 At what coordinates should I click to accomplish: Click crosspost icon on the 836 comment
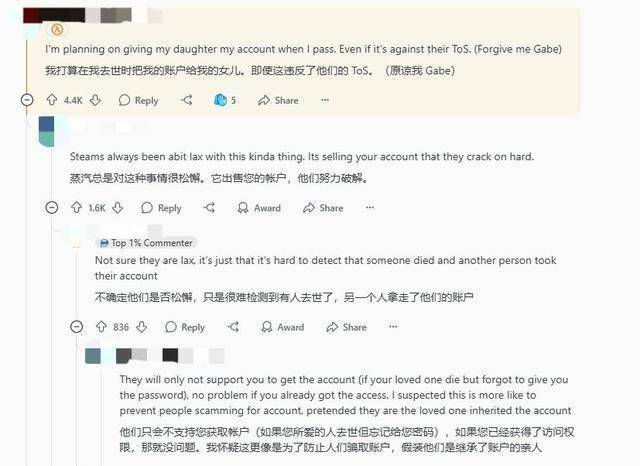233,327
